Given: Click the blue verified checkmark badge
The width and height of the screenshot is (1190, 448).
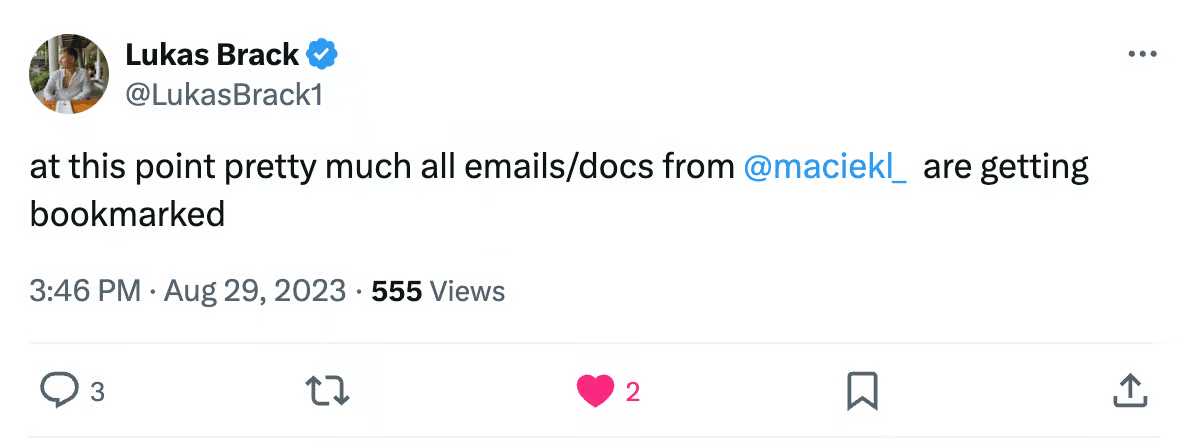Looking at the screenshot, I should point(322,56).
